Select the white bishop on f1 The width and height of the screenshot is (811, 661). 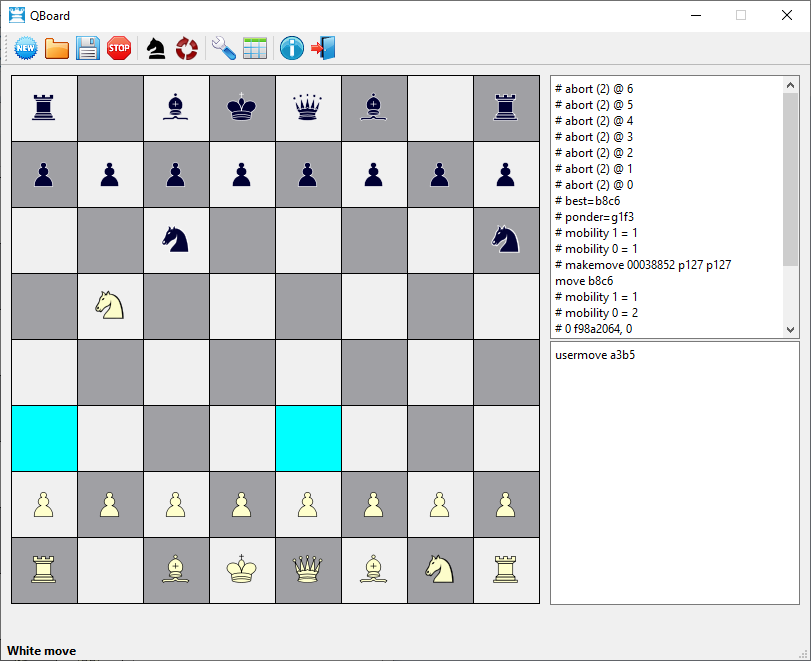[373, 569]
